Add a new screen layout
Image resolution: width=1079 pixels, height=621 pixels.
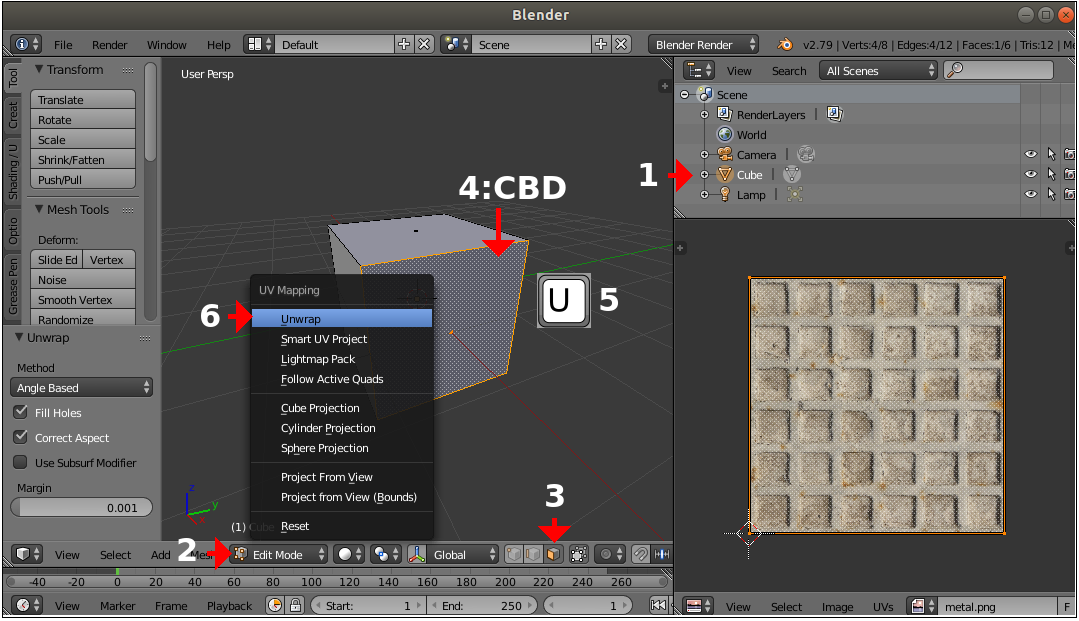point(404,44)
